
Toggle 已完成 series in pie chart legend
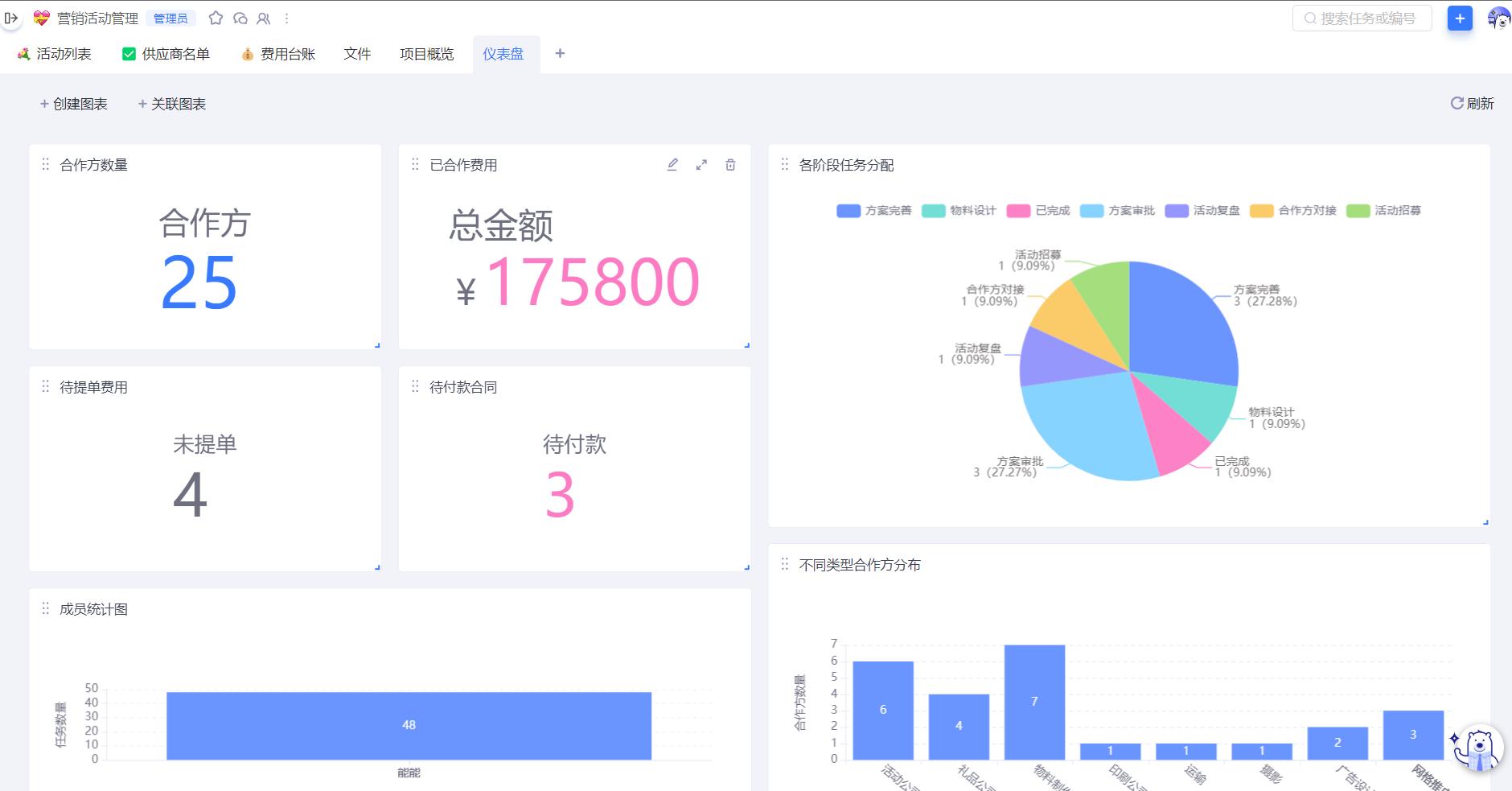pyautogui.click(x=1038, y=210)
